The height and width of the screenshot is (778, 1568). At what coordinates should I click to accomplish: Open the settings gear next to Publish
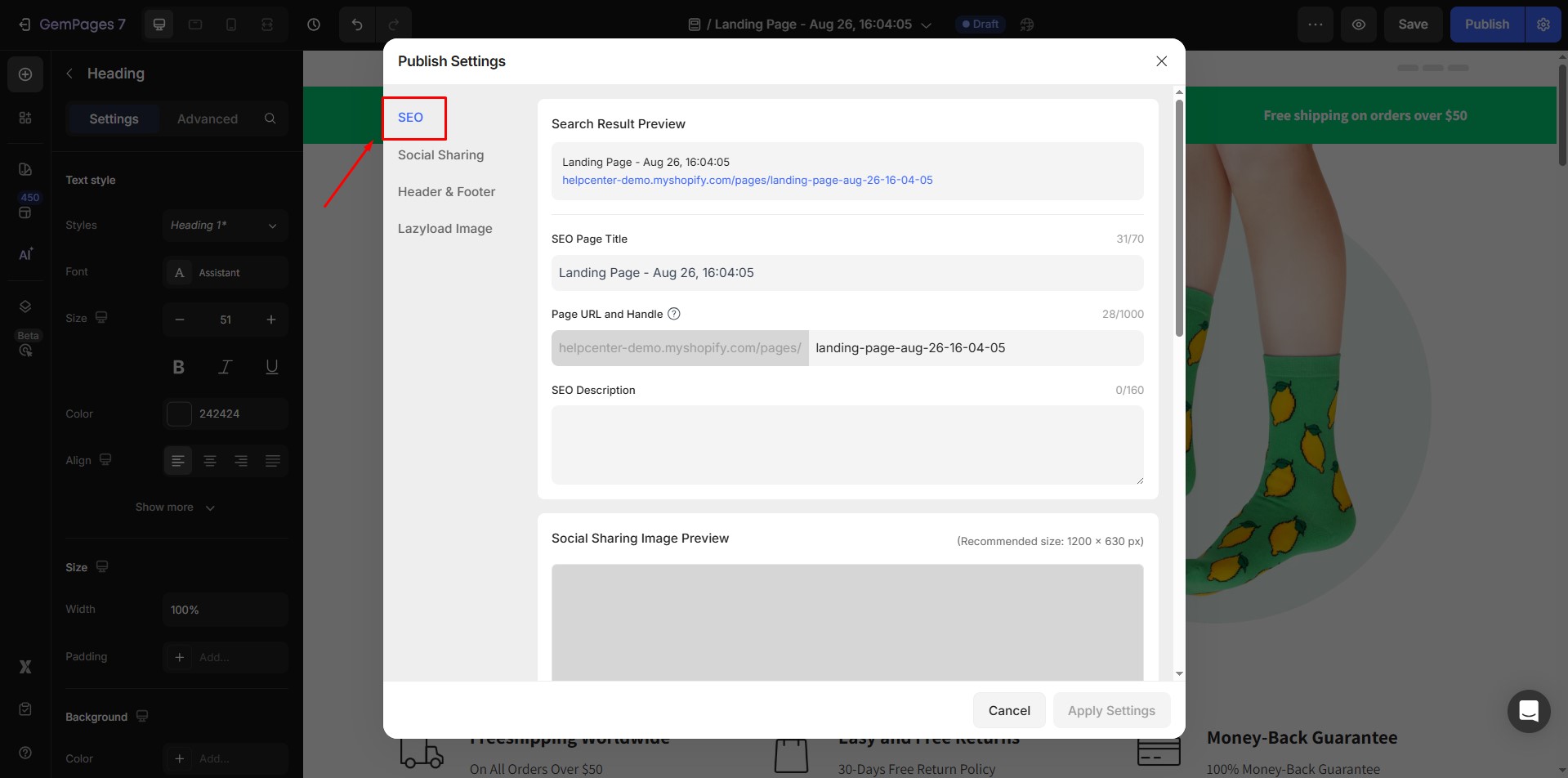tap(1543, 24)
